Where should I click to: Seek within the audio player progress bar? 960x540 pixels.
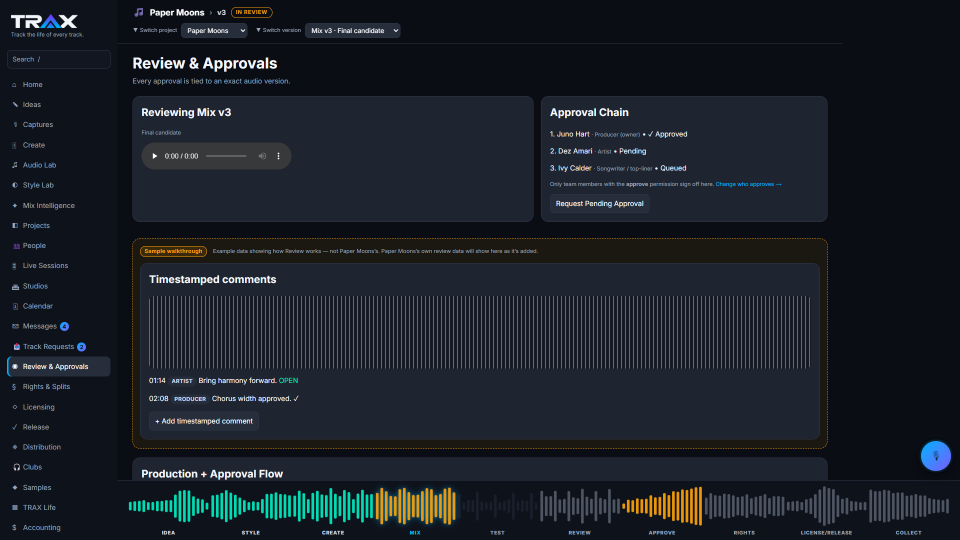(226, 156)
